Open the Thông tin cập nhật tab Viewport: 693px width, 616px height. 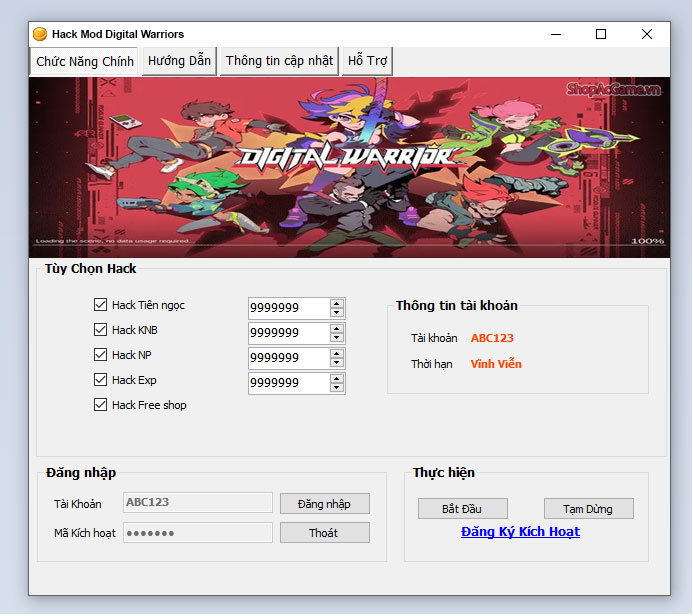pyautogui.click(x=279, y=61)
